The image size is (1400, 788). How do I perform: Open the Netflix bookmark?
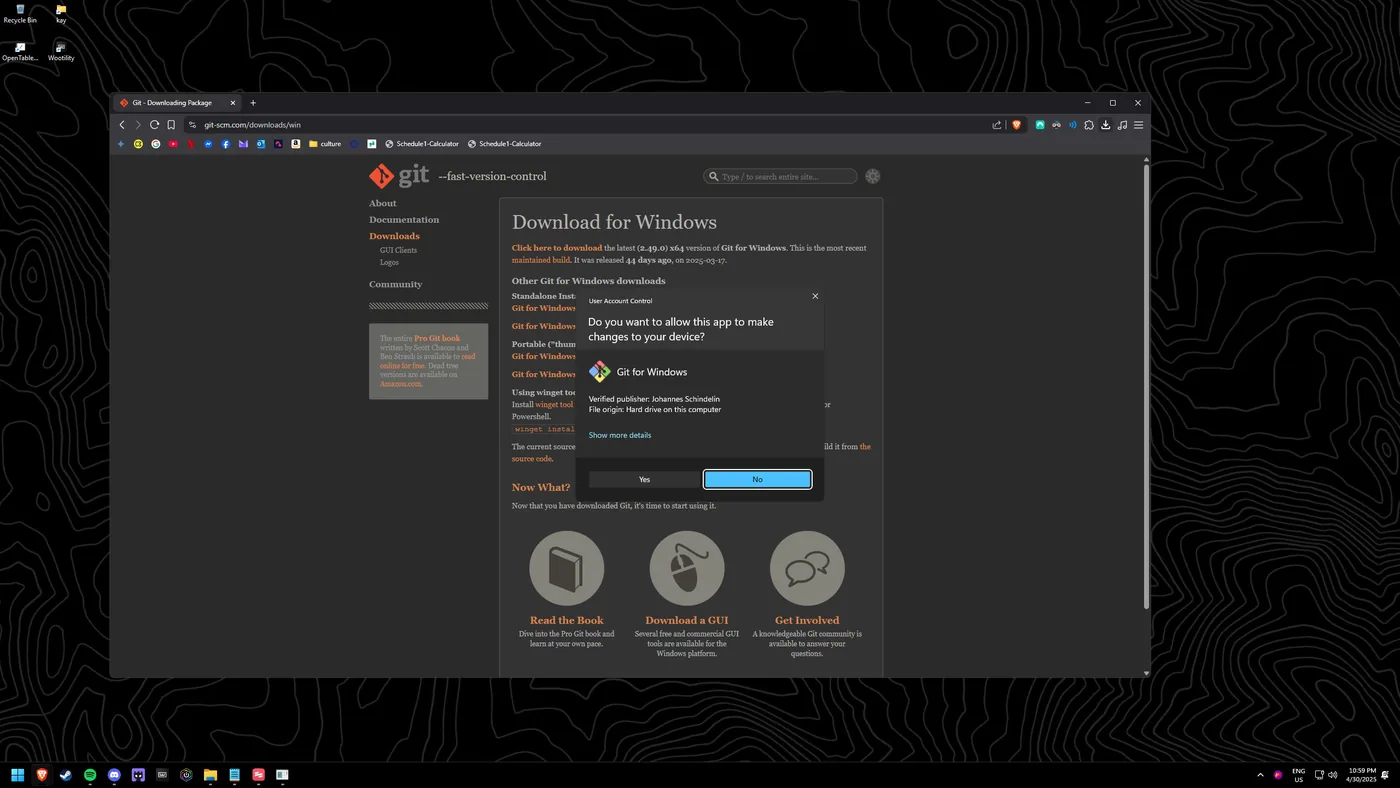191,144
